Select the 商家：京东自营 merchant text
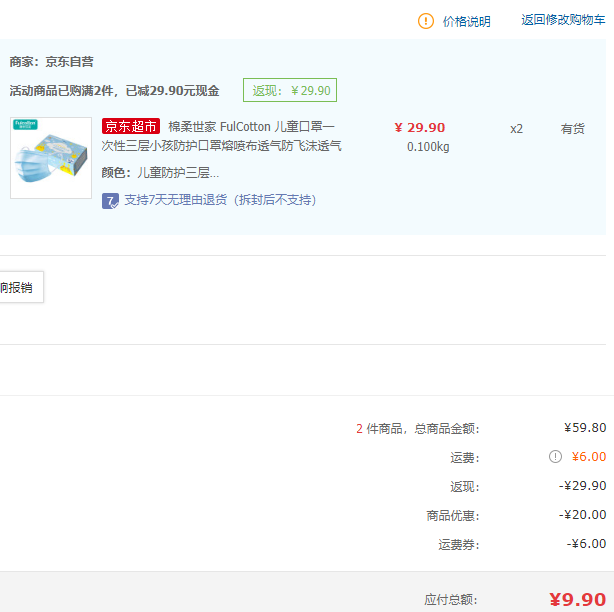614x612 pixels. tap(51, 62)
